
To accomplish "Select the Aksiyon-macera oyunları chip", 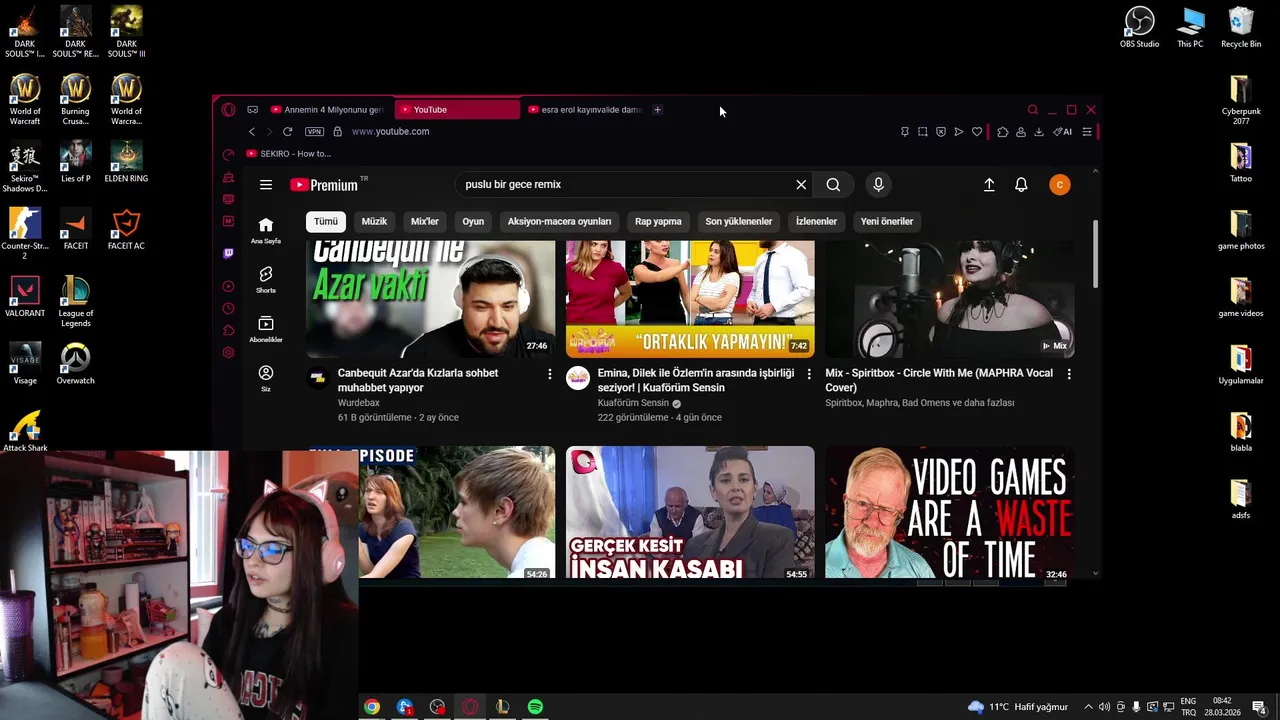I will click(559, 222).
